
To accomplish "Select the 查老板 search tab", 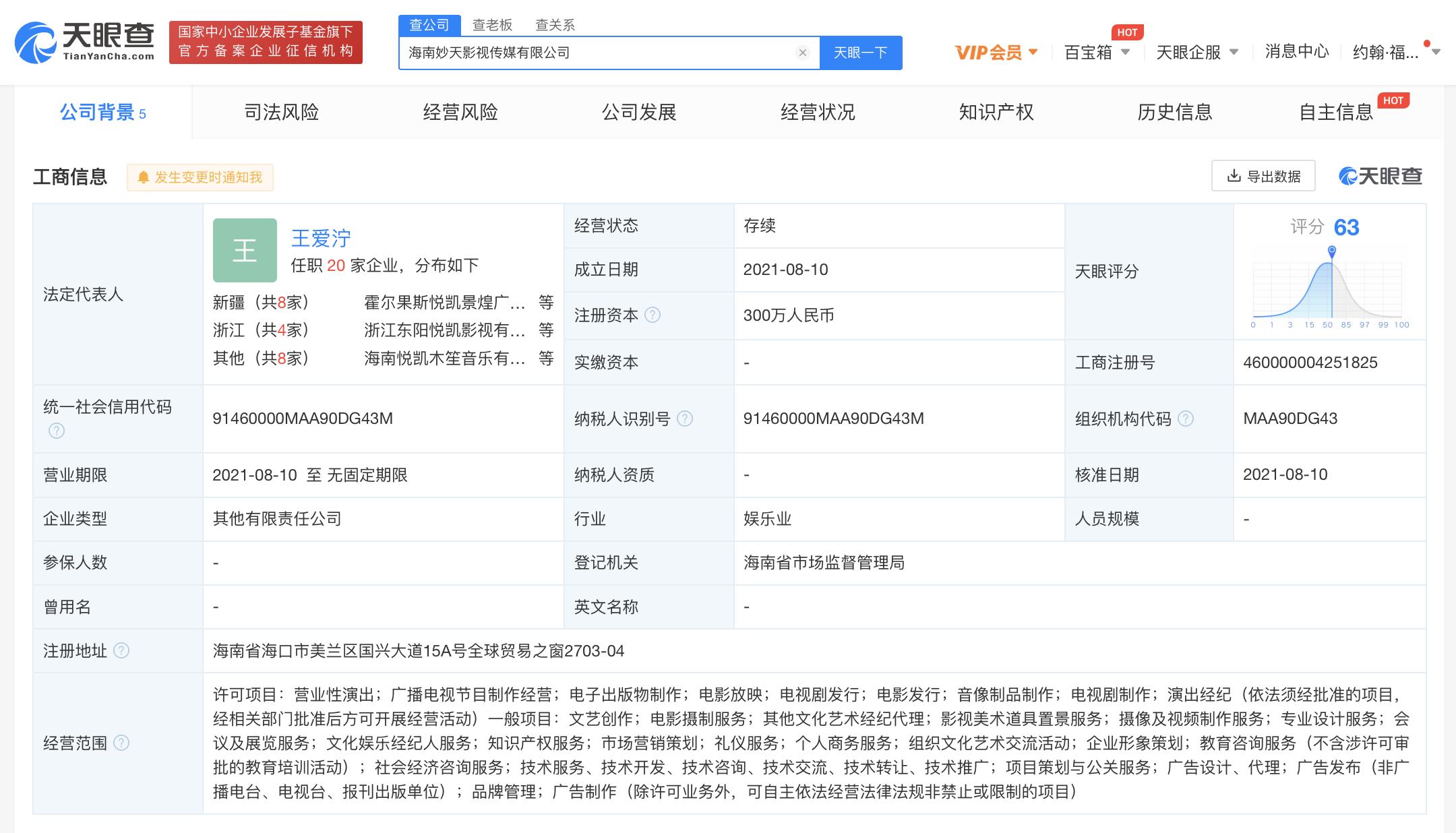I will point(492,25).
